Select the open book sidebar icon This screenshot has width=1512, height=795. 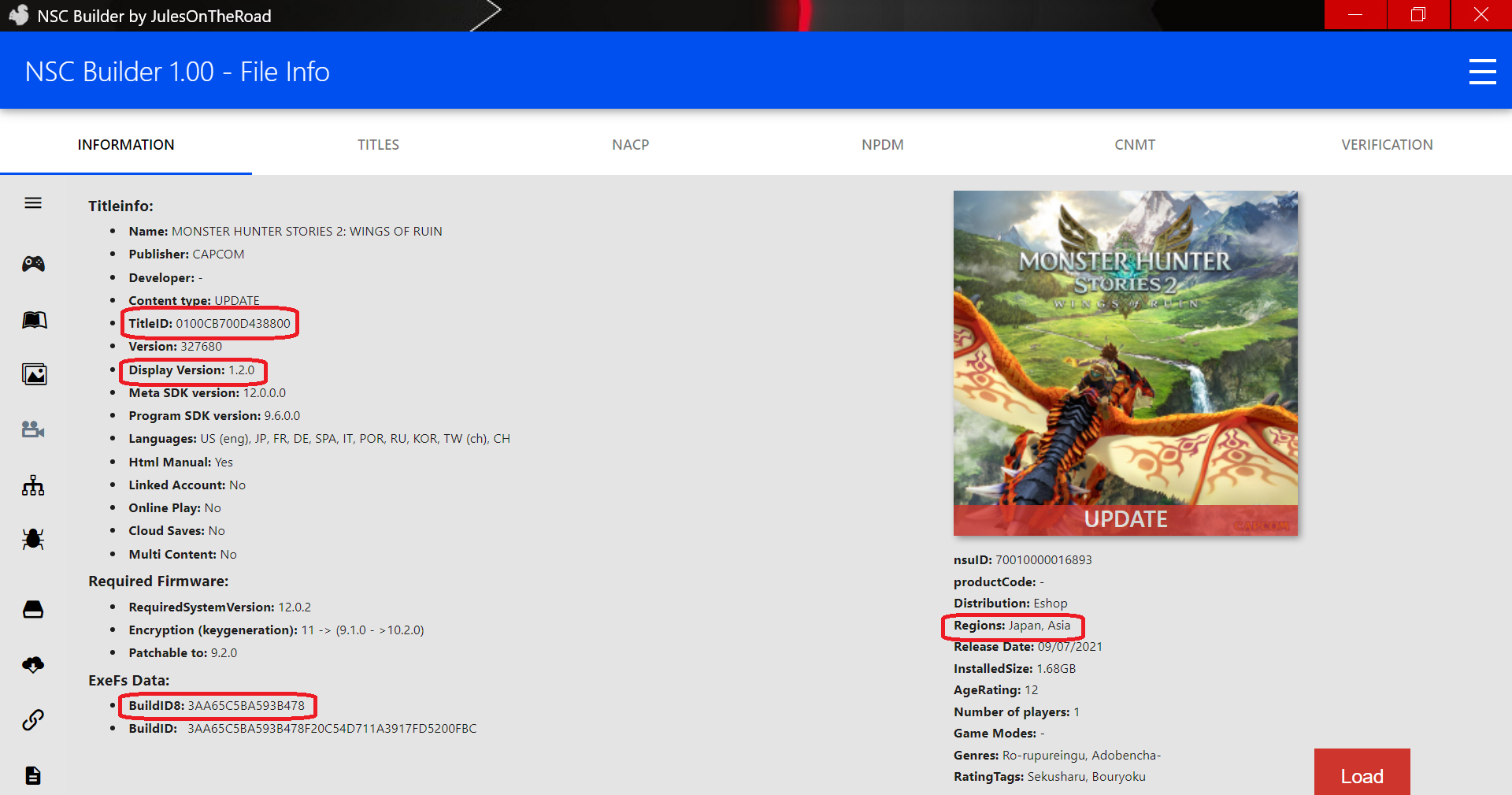[x=34, y=320]
